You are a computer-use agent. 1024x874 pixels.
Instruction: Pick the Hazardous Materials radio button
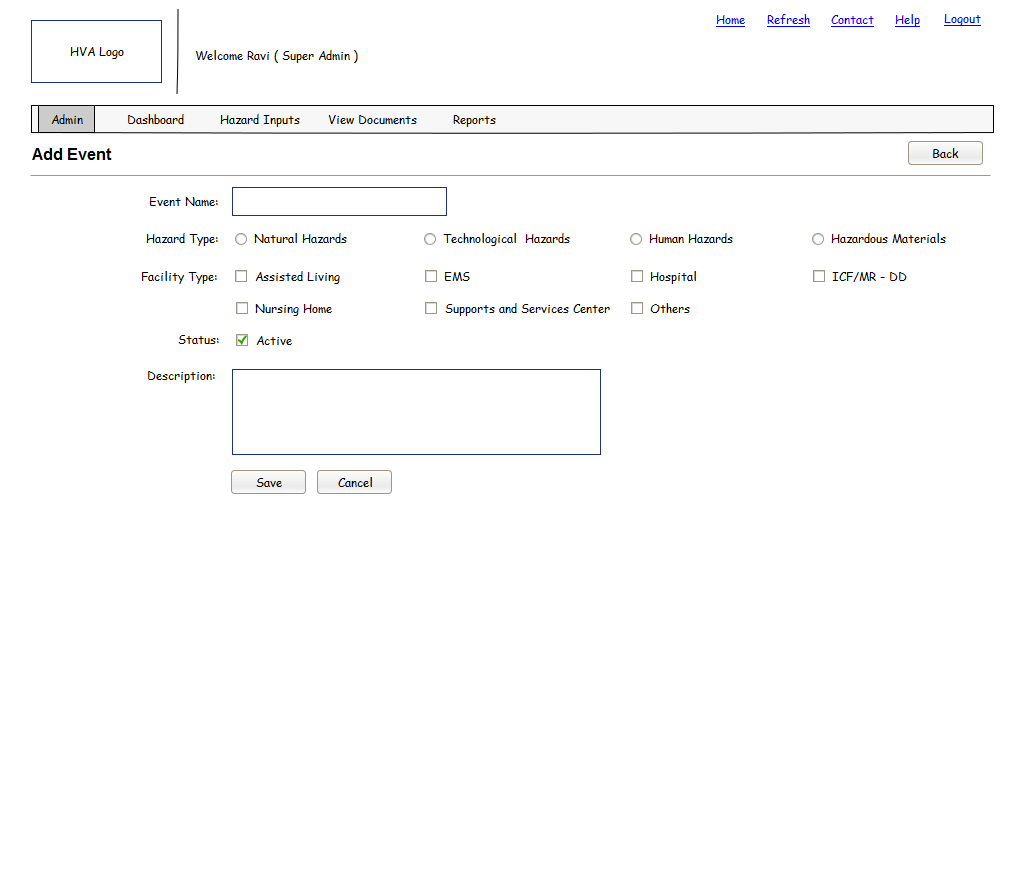click(x=818, y=239)
